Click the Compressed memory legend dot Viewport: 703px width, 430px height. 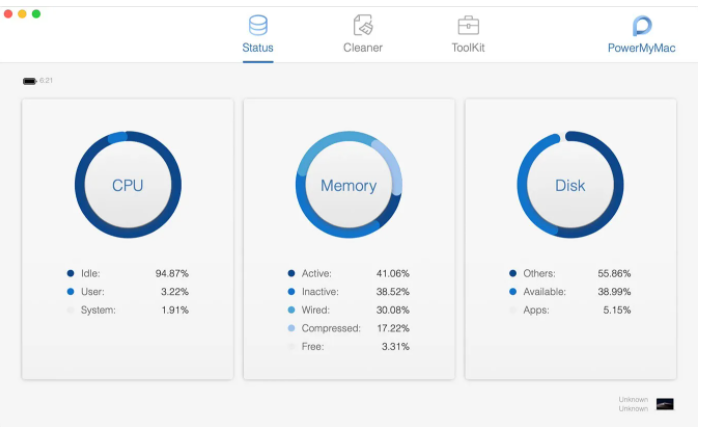[x=291, y=328]
